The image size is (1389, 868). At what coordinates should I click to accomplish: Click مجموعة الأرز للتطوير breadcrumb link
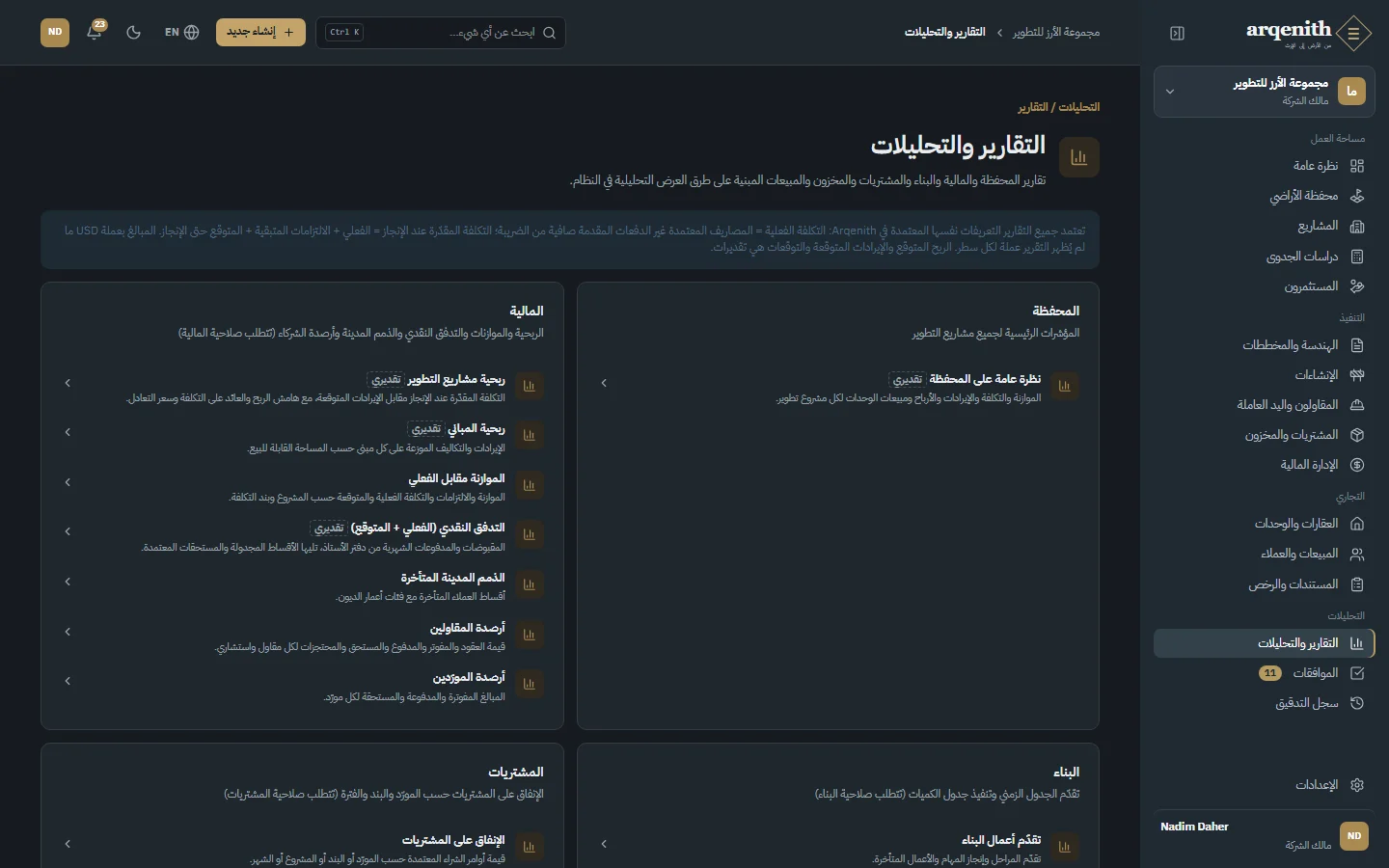coord(1056,33)
